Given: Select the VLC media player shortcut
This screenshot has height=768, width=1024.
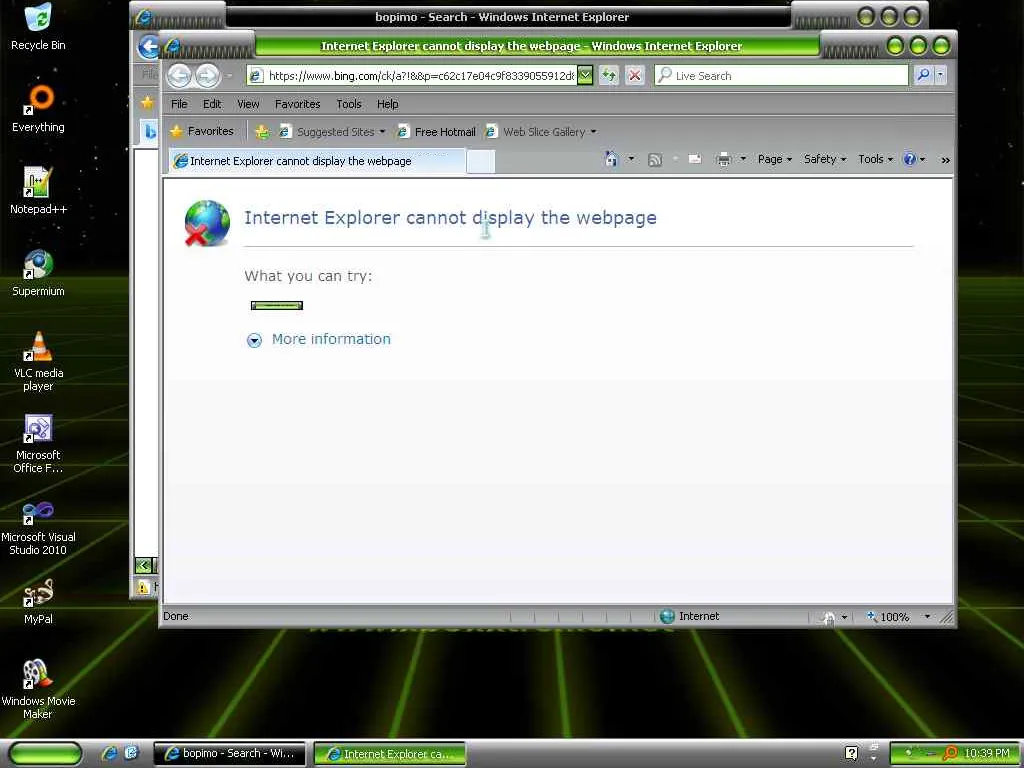Looking at the screenshot, I should tap(38, 361).
